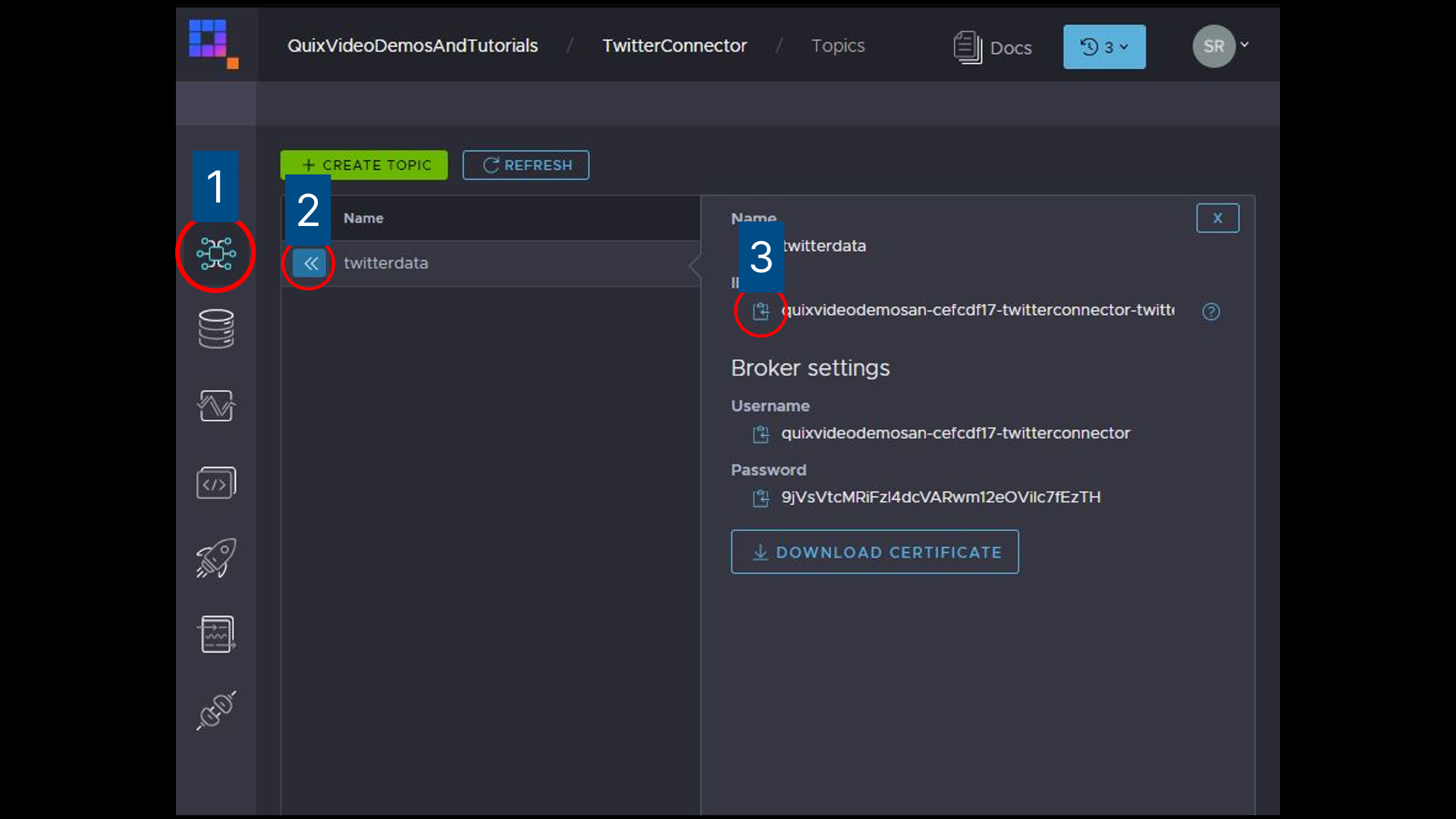Select the Persisted data database icon
Viewport: 1456px width, 819px height.
[x=215, y=330]
